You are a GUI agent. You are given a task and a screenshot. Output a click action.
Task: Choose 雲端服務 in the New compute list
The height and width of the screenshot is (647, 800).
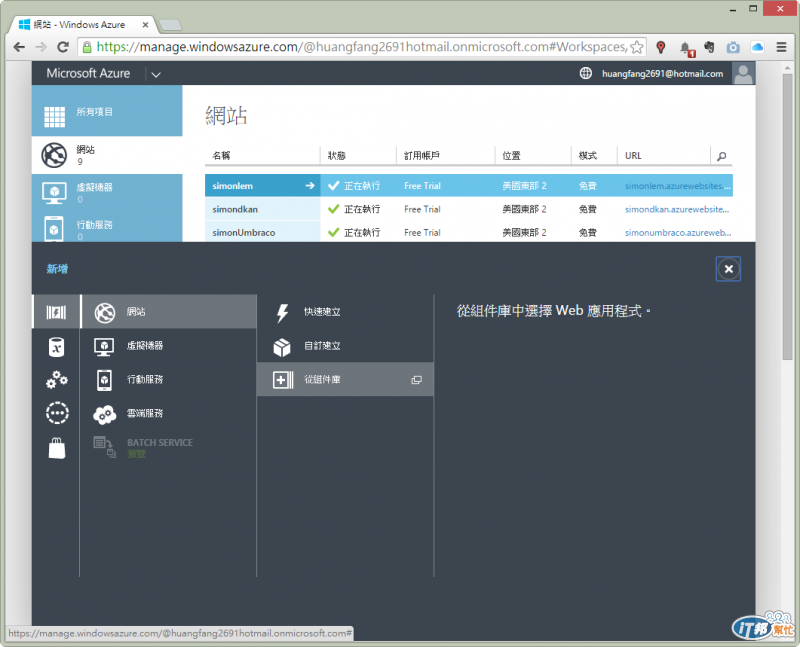pos(169,414)
